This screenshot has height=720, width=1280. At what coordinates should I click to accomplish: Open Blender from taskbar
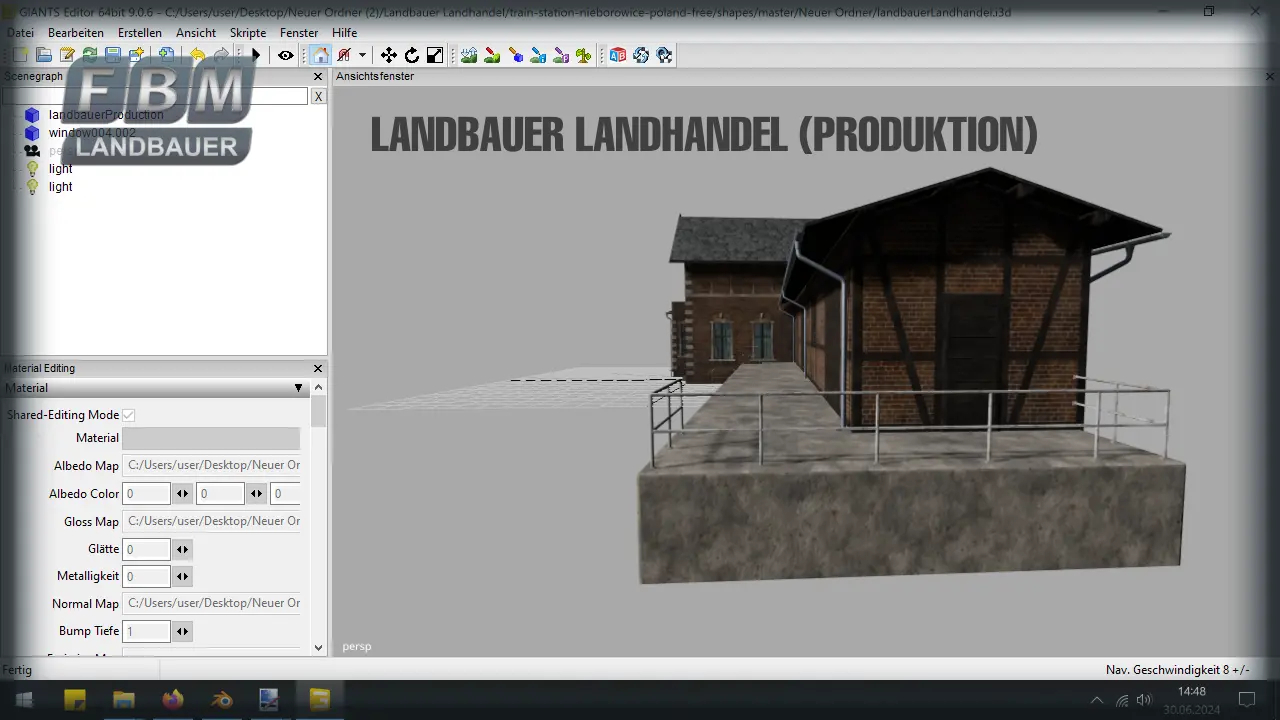tap(221, 699)
